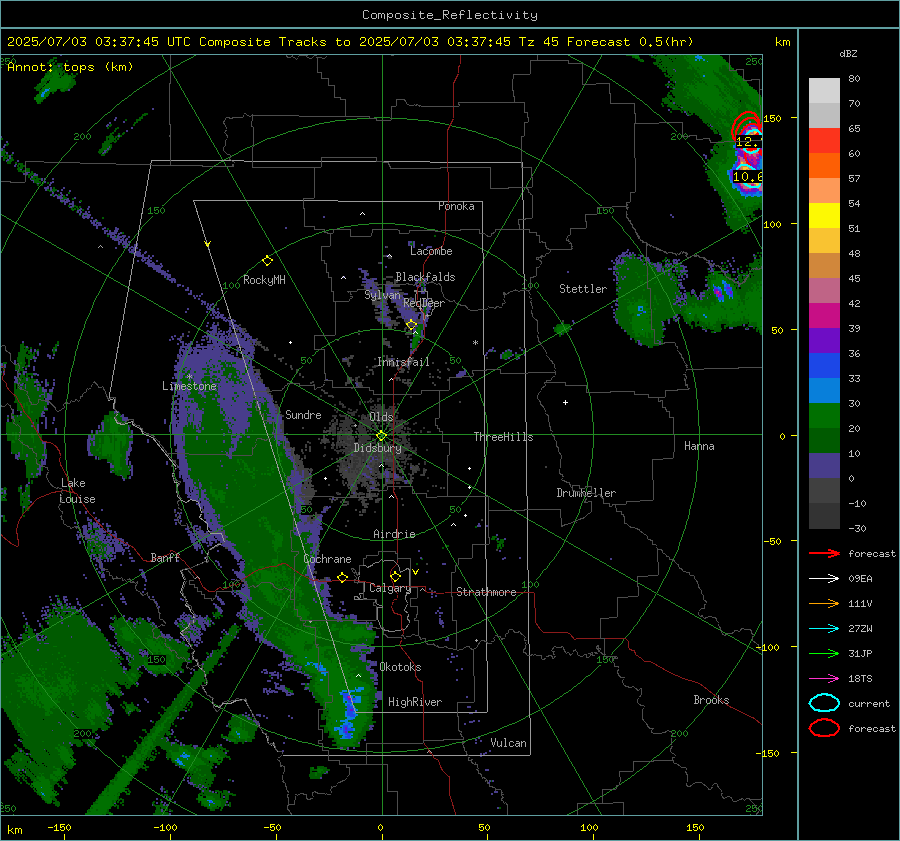900x841 pixels.
Task: Click the Innisfail town label
Action: [404, 362]
